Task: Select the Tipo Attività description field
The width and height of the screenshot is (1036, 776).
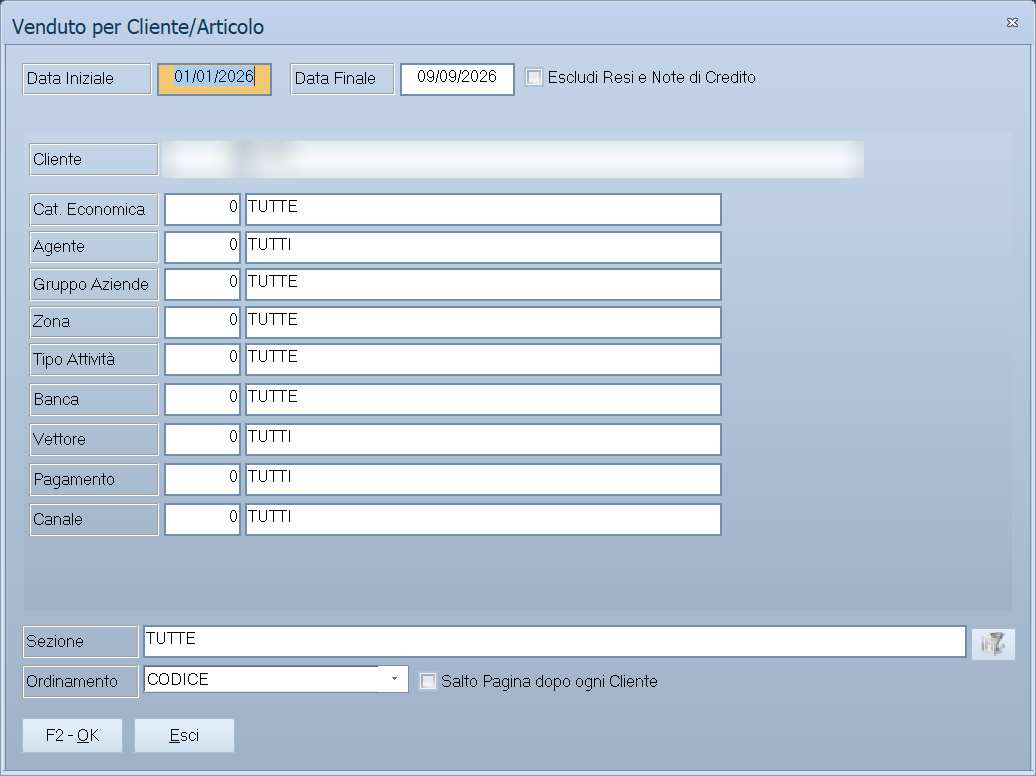Action: [483, 360]
